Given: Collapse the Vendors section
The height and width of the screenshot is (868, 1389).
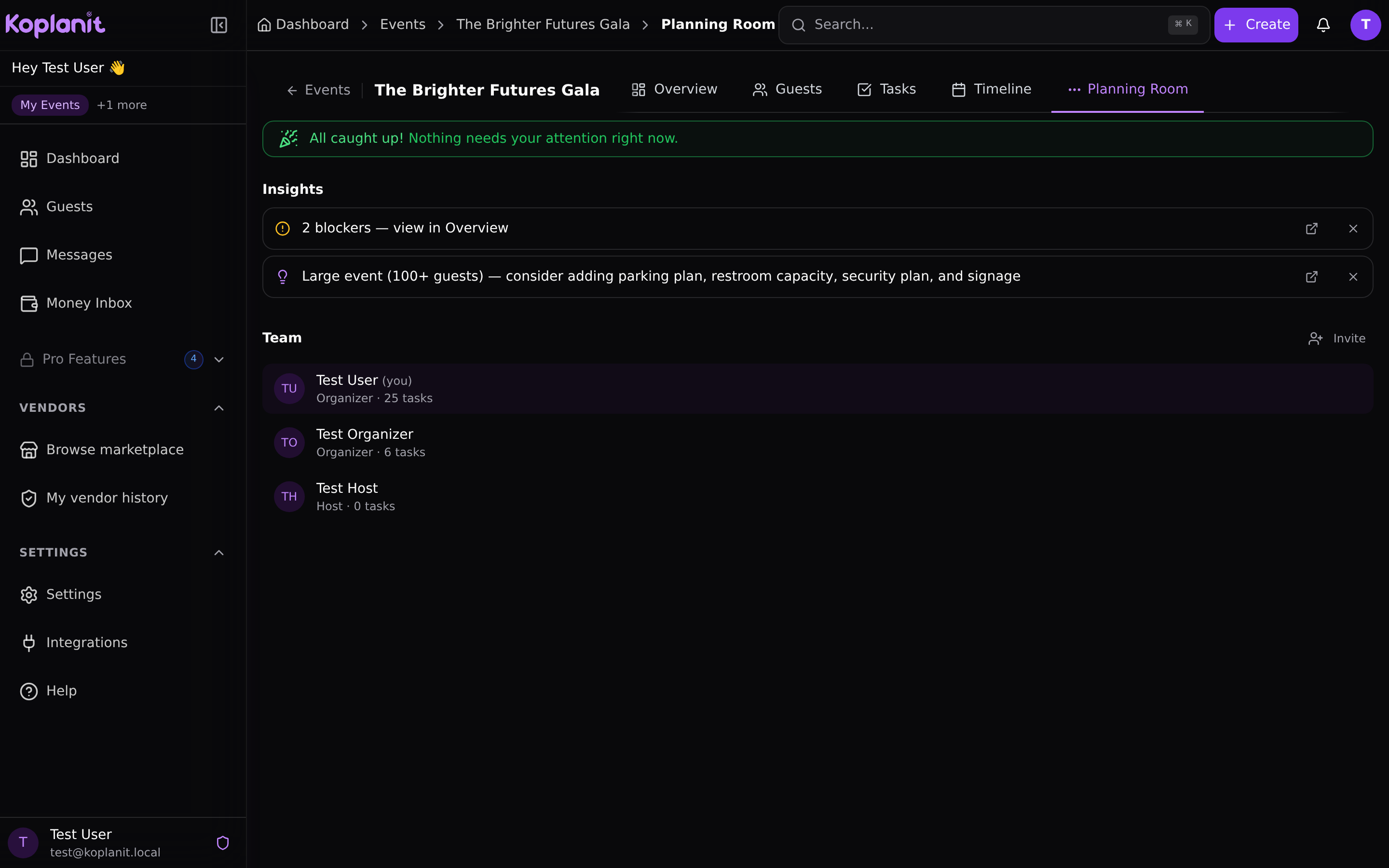Looking at the screenshot, I should 218,408.
